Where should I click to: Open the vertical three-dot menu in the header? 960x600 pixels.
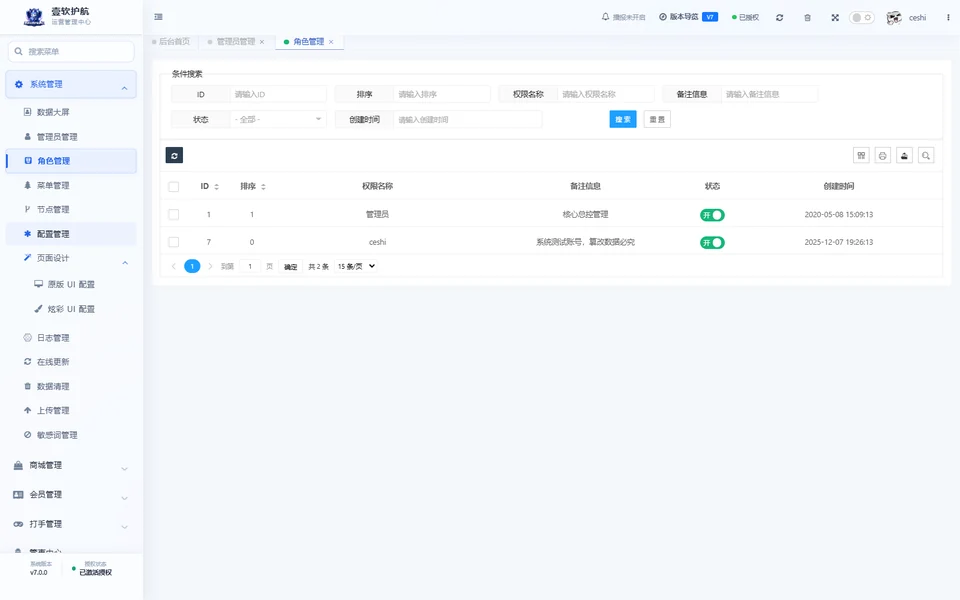point(948,18)
